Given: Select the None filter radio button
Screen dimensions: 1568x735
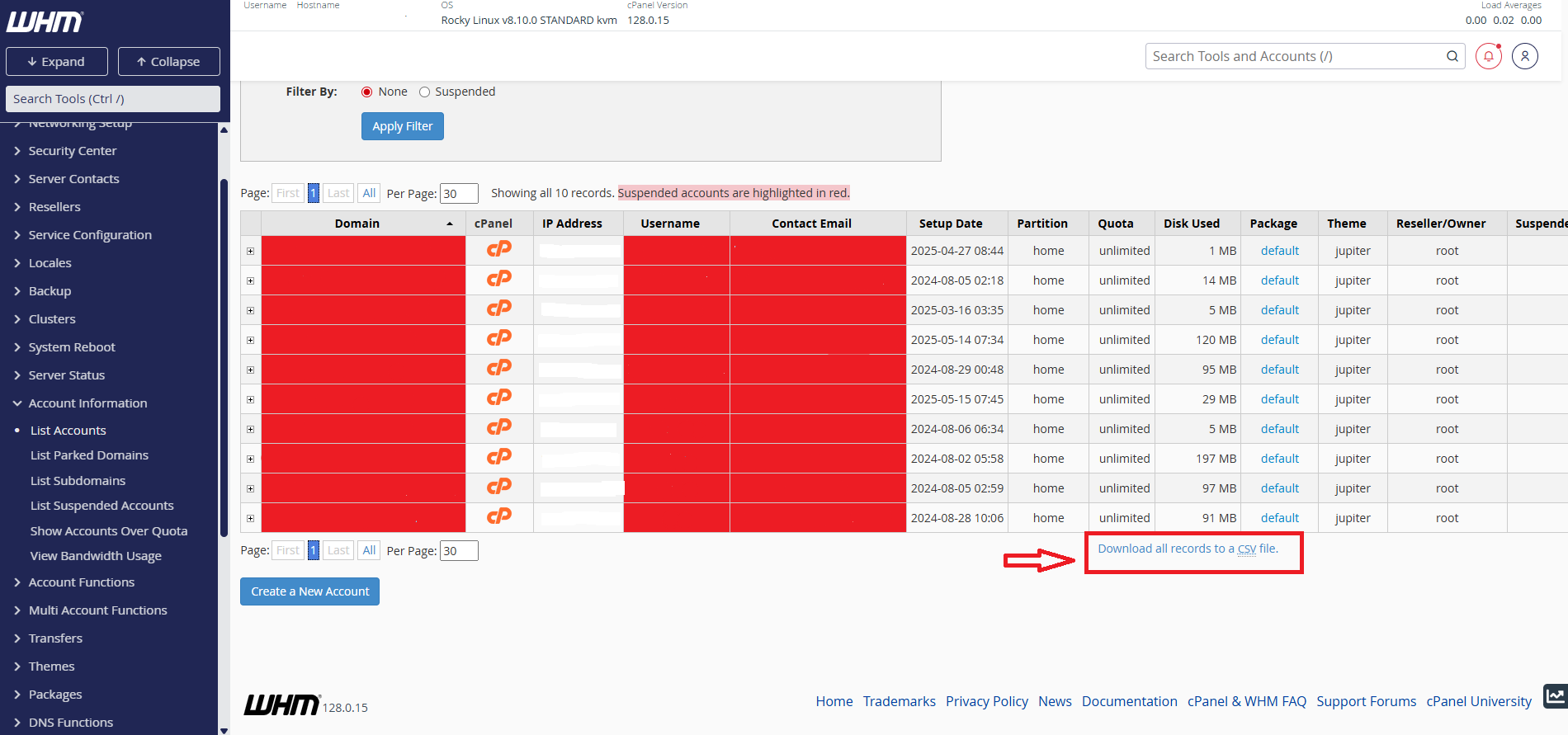Looking at the screenshot, I should point(366,92).
